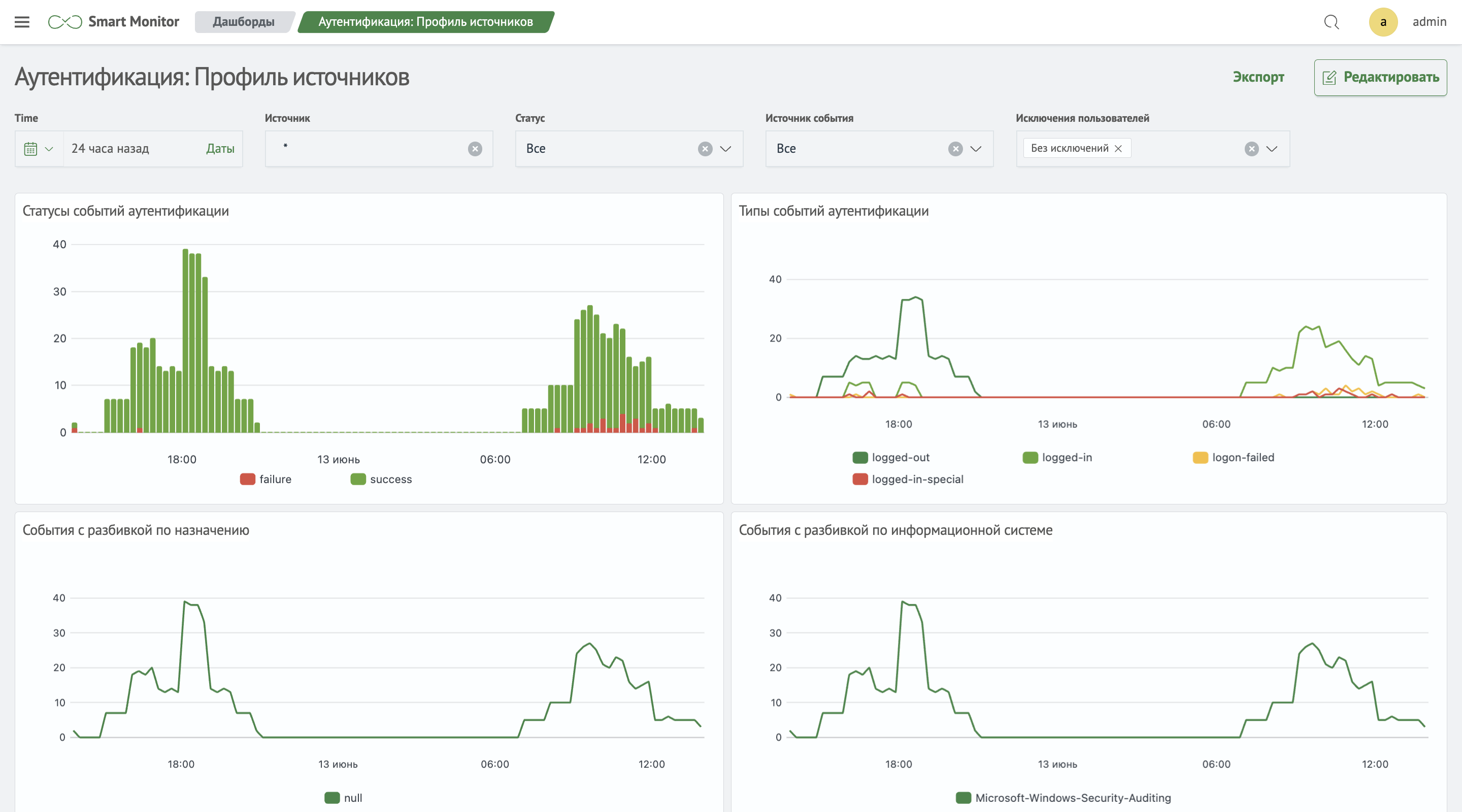Click the Smart Monitor infinity logo

65,22
